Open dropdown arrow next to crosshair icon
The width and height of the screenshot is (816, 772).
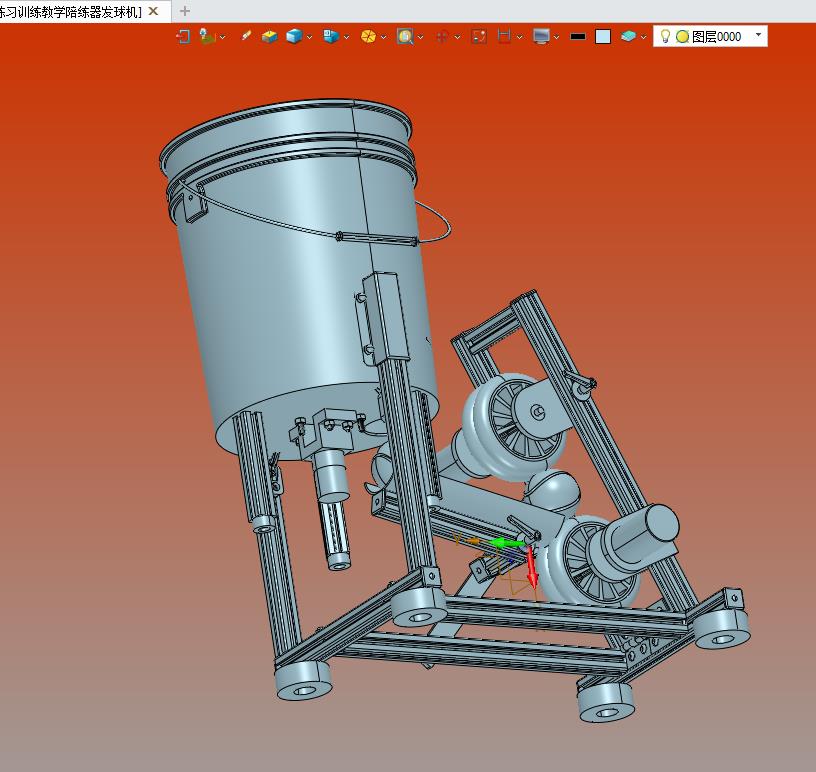coord(457,37)
